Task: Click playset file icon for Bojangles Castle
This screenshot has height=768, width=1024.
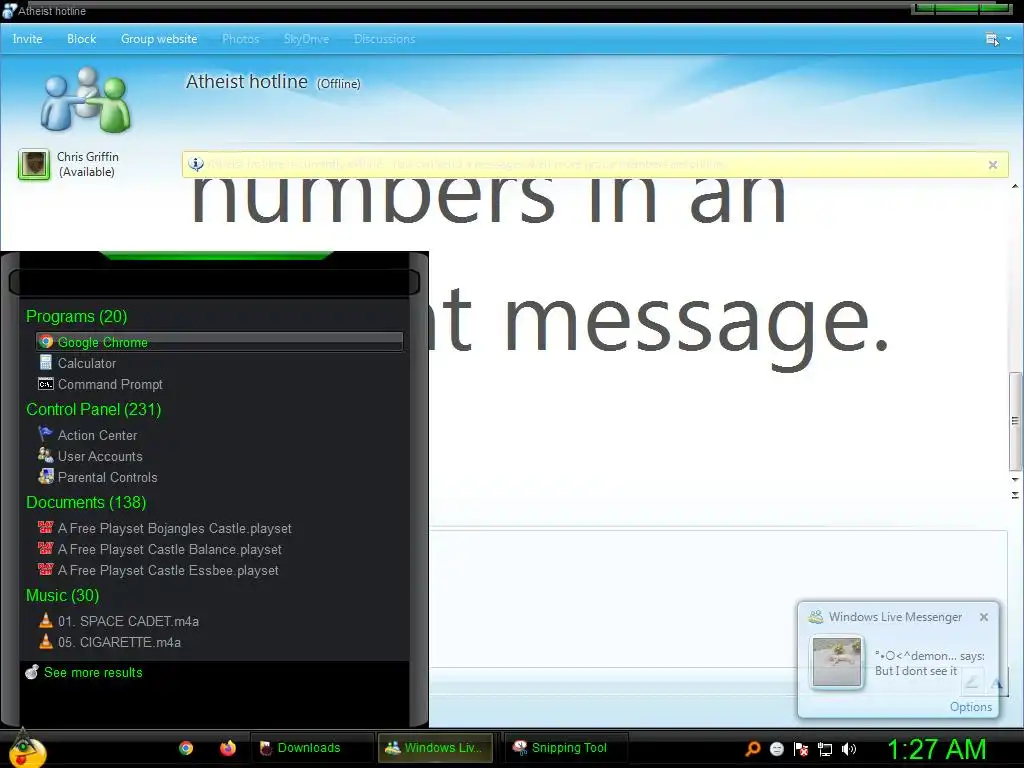Action: point(46,527)
